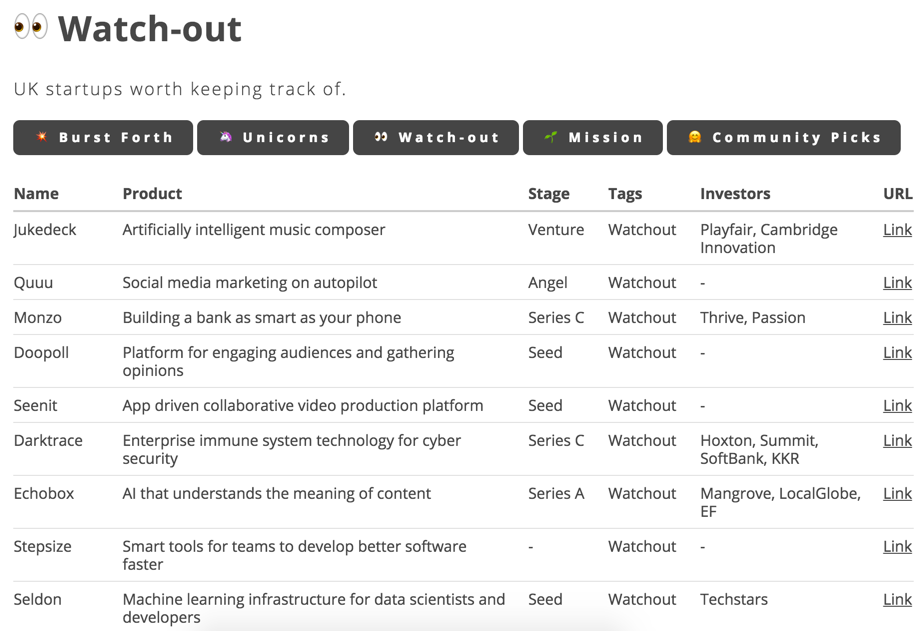Click the explosion icon on Burst Forth
The image size is (921, 631).
coord(42,137)
